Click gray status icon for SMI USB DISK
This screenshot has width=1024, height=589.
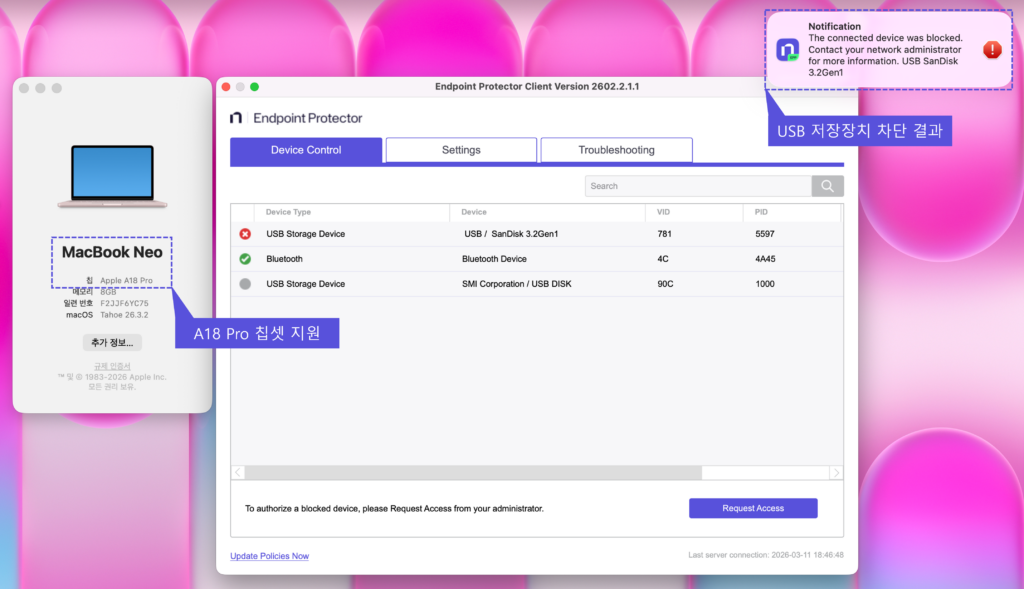pyautogui.click(x=245, y=284)
